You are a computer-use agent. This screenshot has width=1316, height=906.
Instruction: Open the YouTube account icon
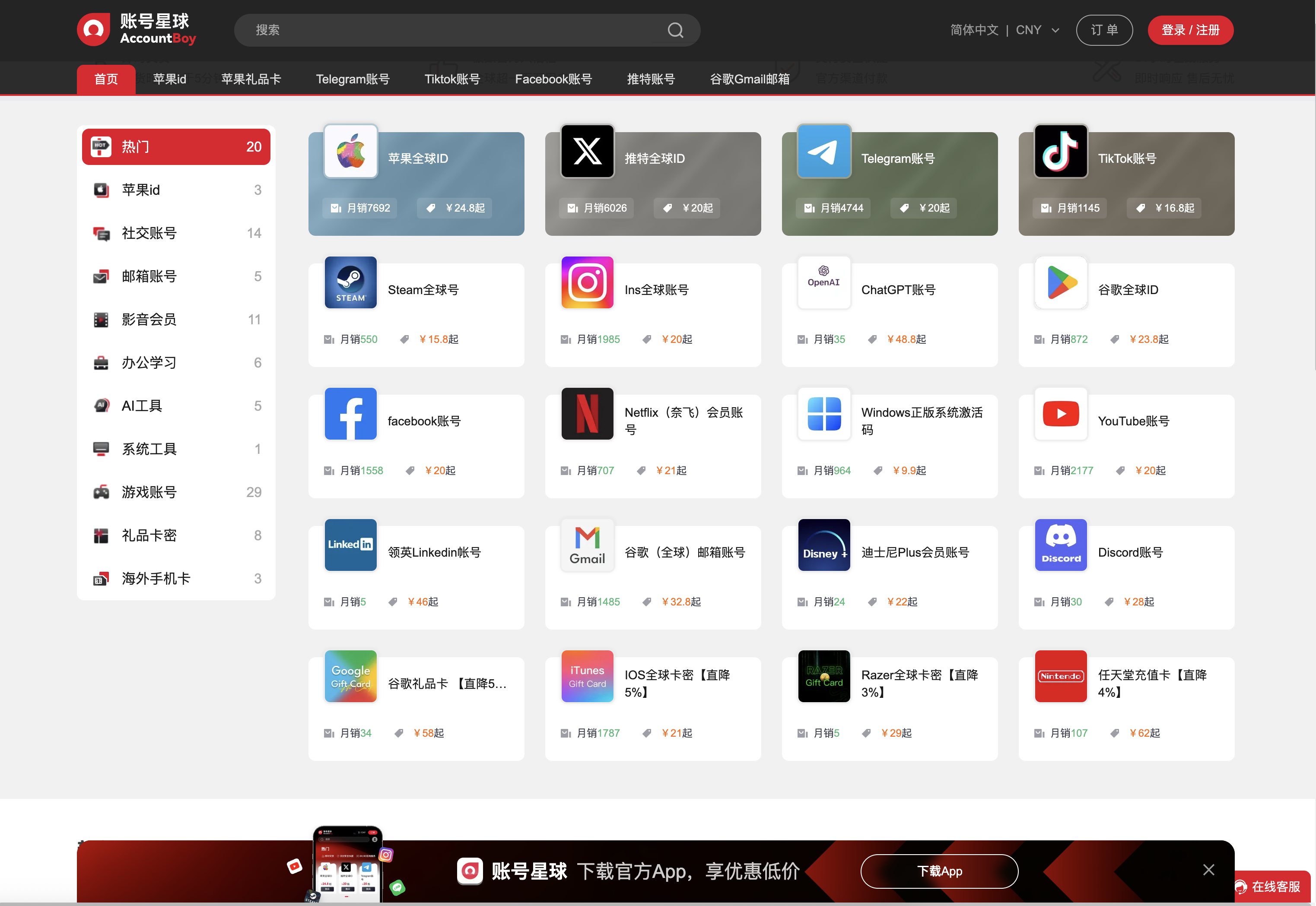[1060, 414]
